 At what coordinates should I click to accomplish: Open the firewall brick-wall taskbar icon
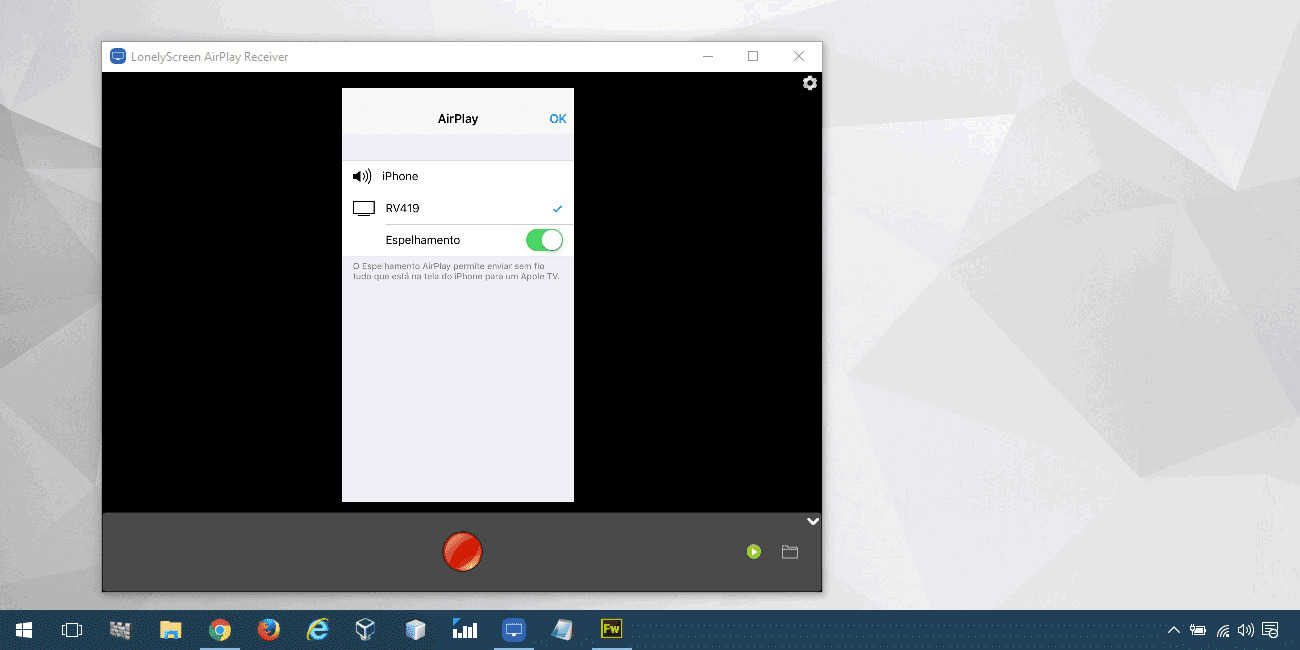click(121, 630)
